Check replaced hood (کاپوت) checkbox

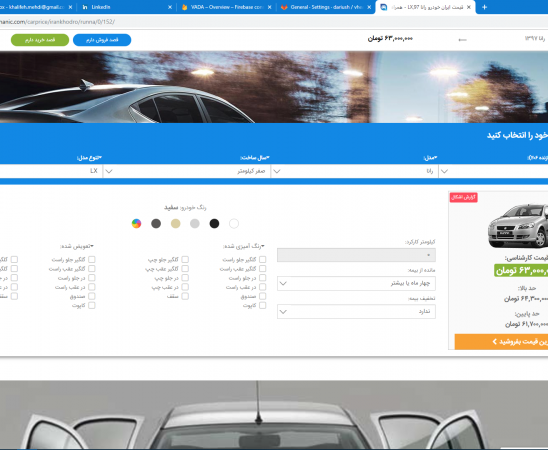(92, 305)
